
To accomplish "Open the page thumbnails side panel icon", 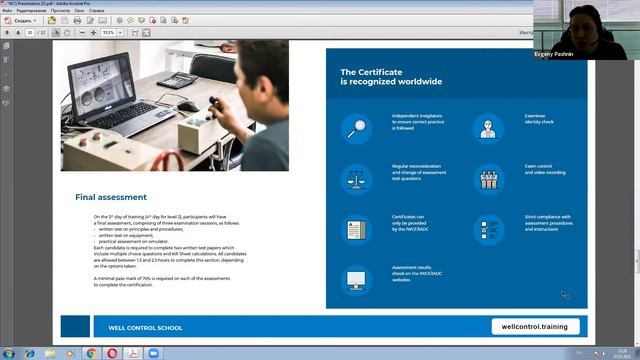I will click(x=6, y=46).
